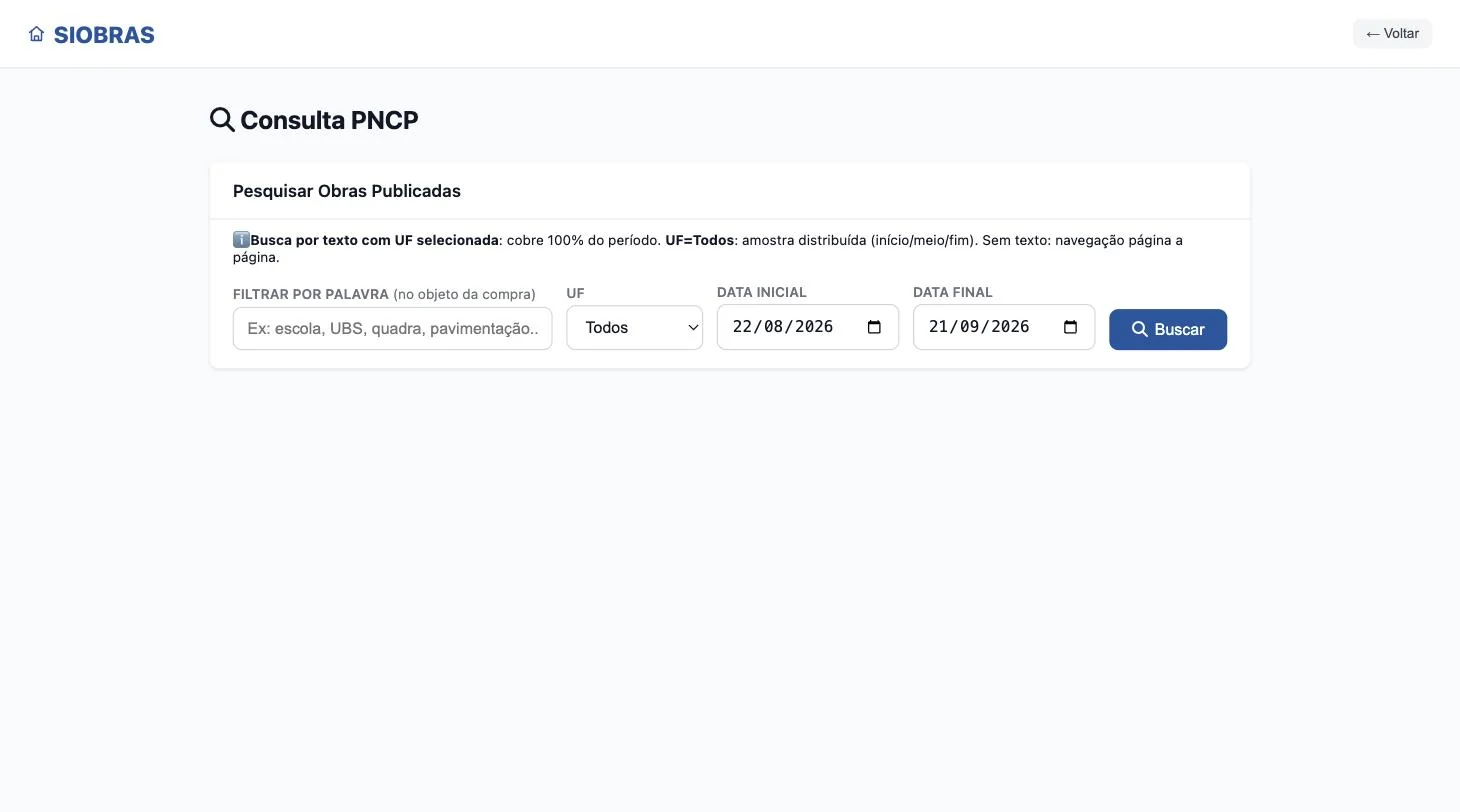This screenshot has height=812, width=1460.
Task: Click the Buscar search button
Action: pos(1168,329)
